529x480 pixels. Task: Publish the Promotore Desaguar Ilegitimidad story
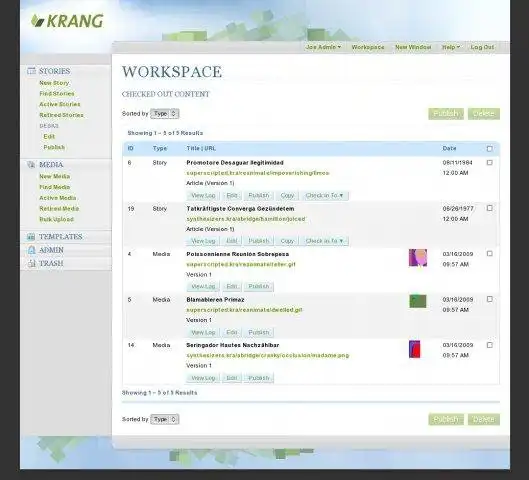click(x=259, y=196)
